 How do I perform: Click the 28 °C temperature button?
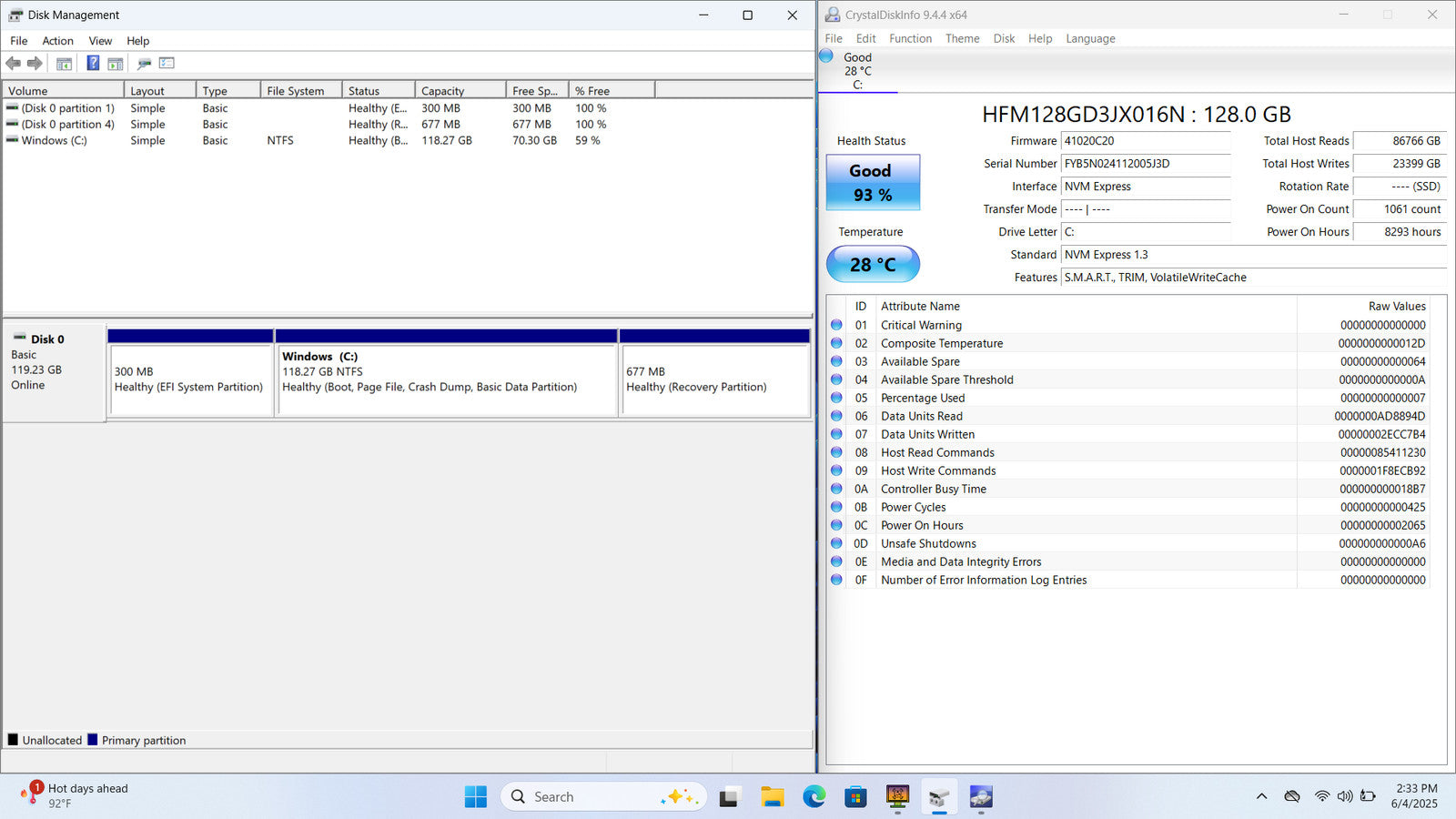point(872,265)
